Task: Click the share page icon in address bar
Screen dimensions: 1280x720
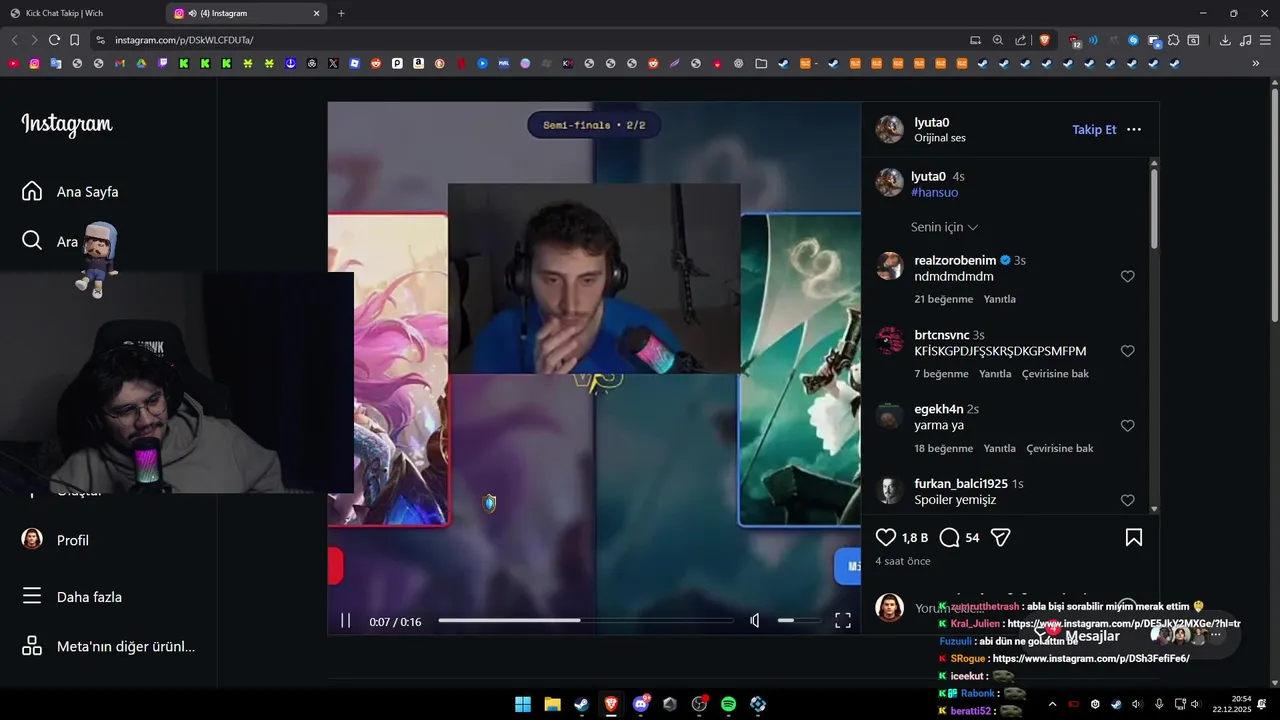Action: [1020, 40]
